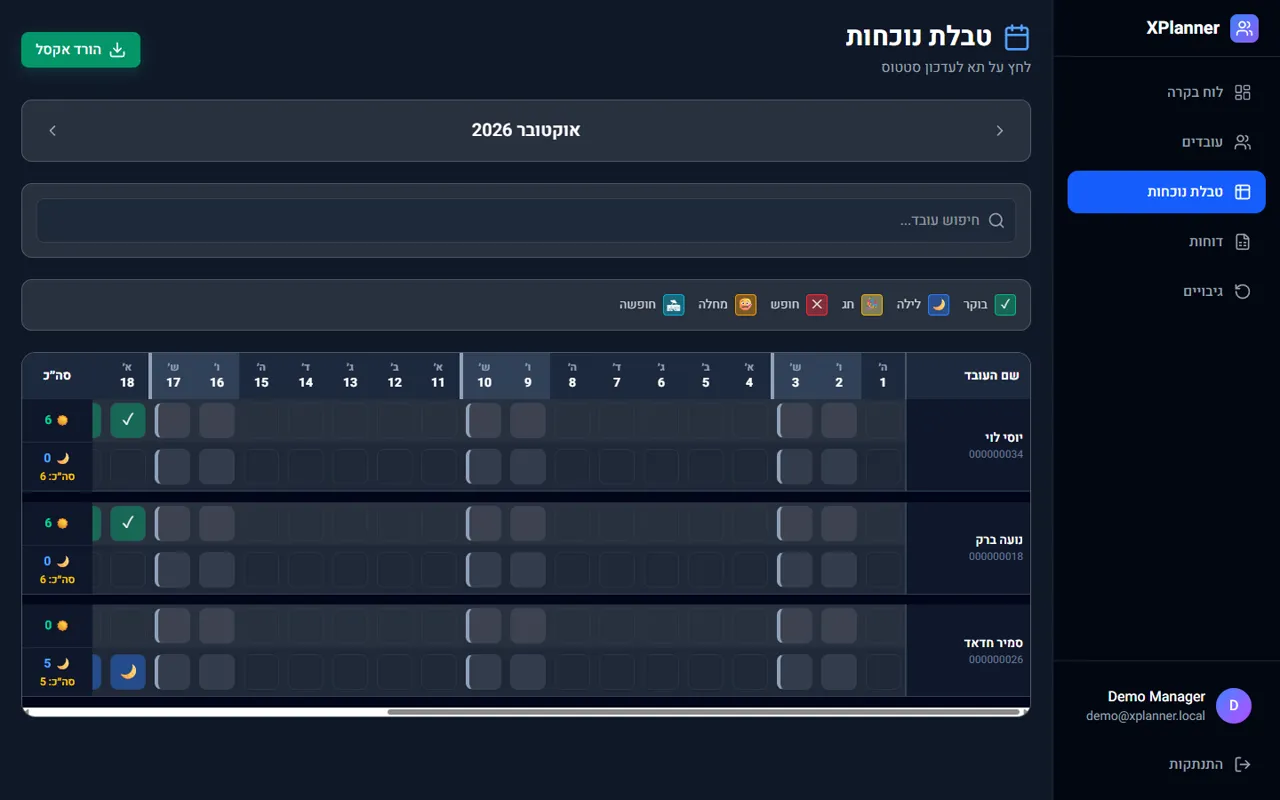Click the אוקטובר 2026 month title
This screenshot has width=1280, height=800.
coord(526,131)
